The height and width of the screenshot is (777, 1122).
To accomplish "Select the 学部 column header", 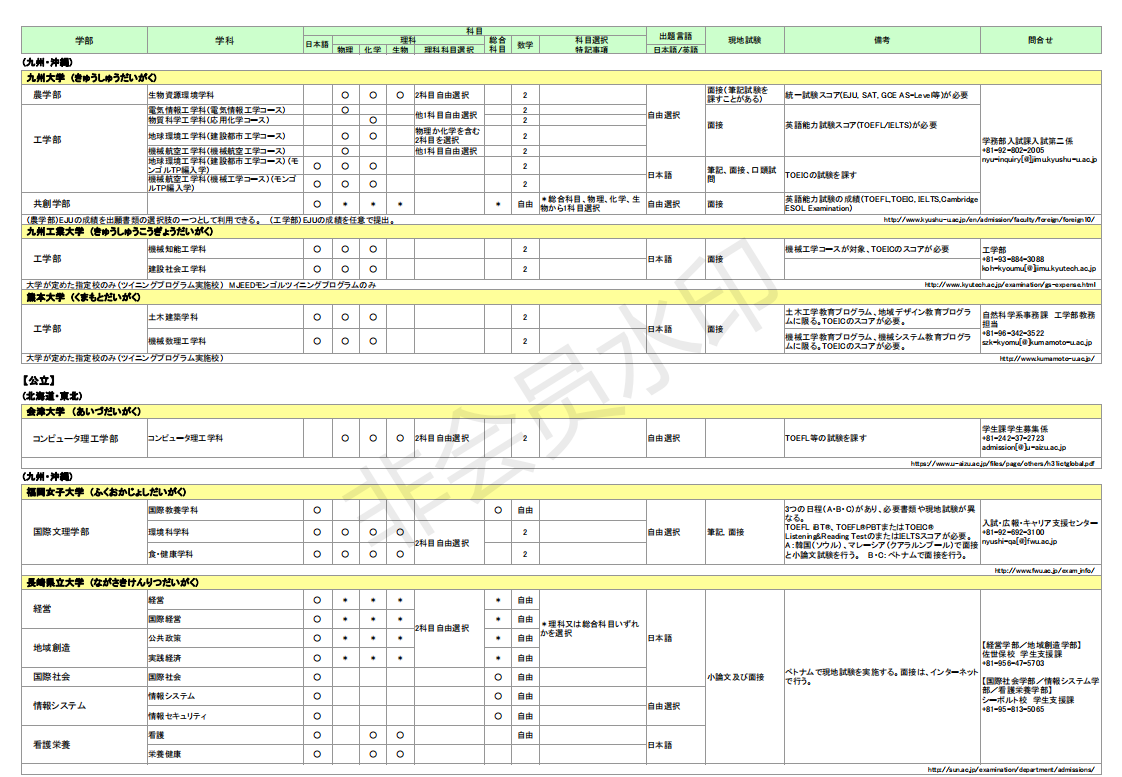I will click(x=84, y=40).
